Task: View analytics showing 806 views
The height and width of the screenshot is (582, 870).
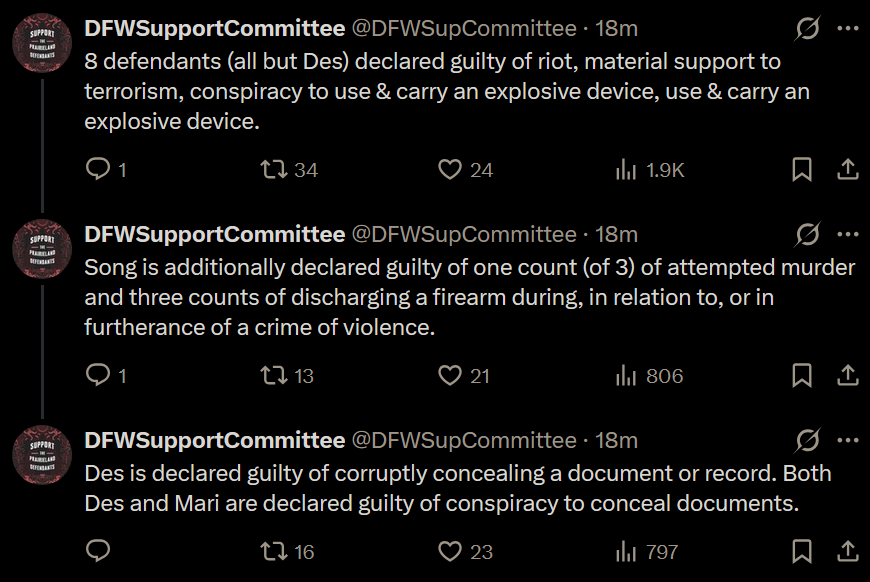Action: tap(627, 376)
